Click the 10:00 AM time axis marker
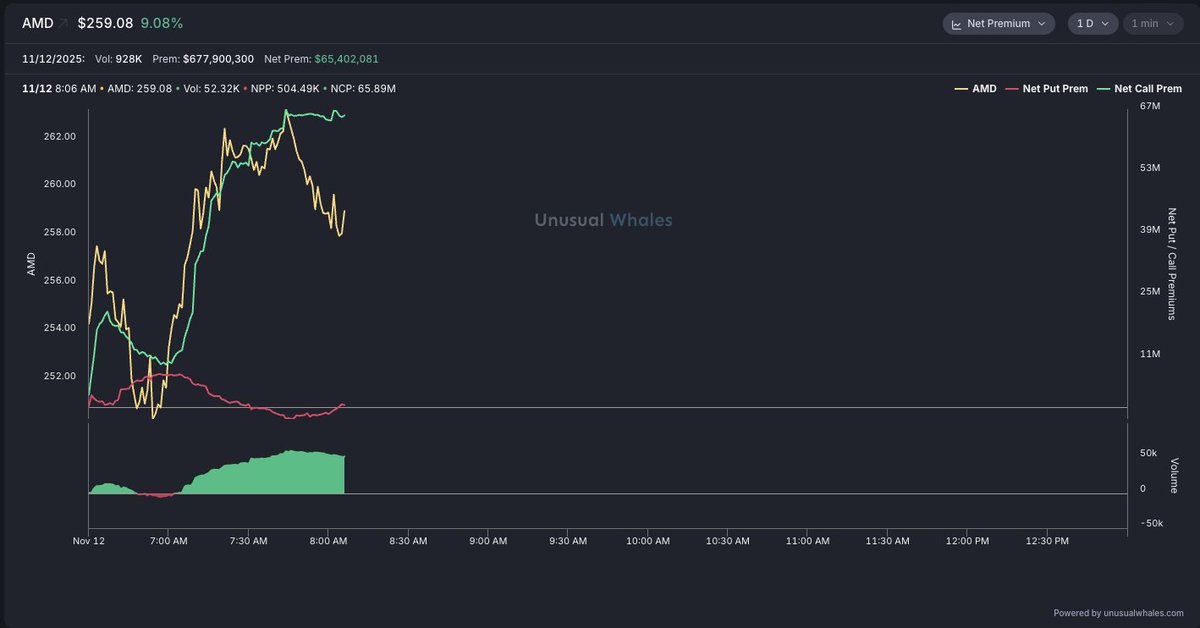 pyautogui.click(x=647, y=541)
